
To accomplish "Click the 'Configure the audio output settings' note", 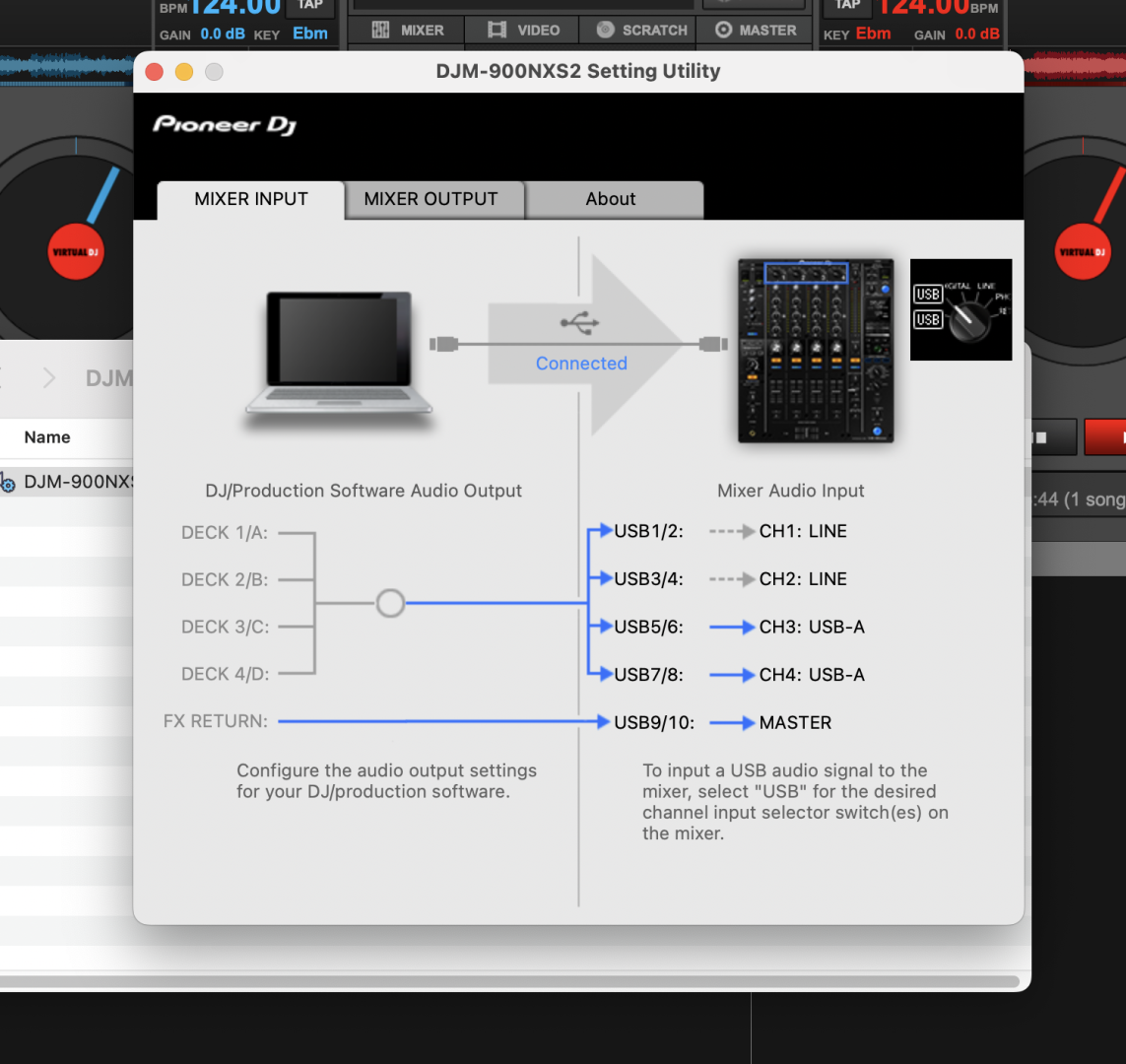I will pos(386,781).
